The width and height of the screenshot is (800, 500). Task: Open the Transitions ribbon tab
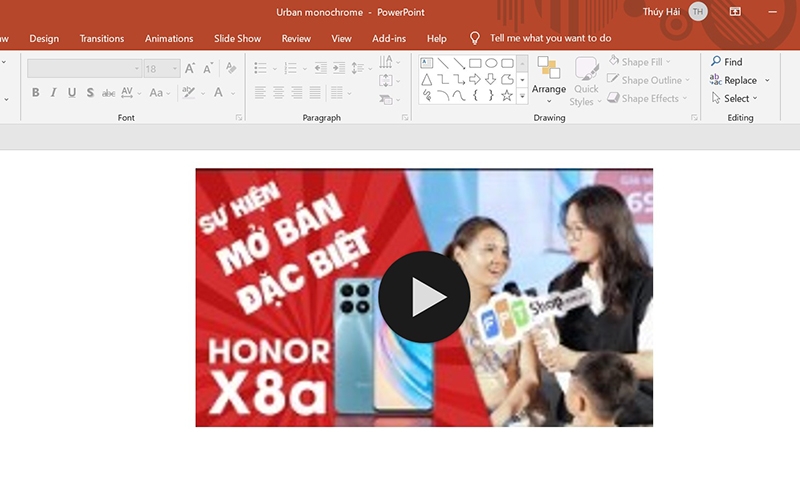(102, 38)
